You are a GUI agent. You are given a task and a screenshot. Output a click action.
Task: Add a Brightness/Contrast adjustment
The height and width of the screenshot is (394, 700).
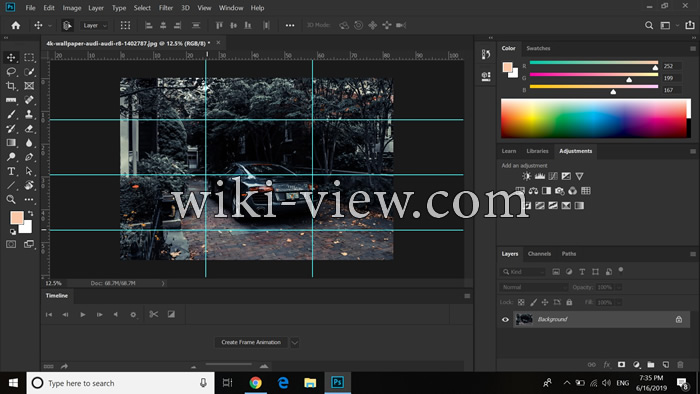[x=526, y=176]
